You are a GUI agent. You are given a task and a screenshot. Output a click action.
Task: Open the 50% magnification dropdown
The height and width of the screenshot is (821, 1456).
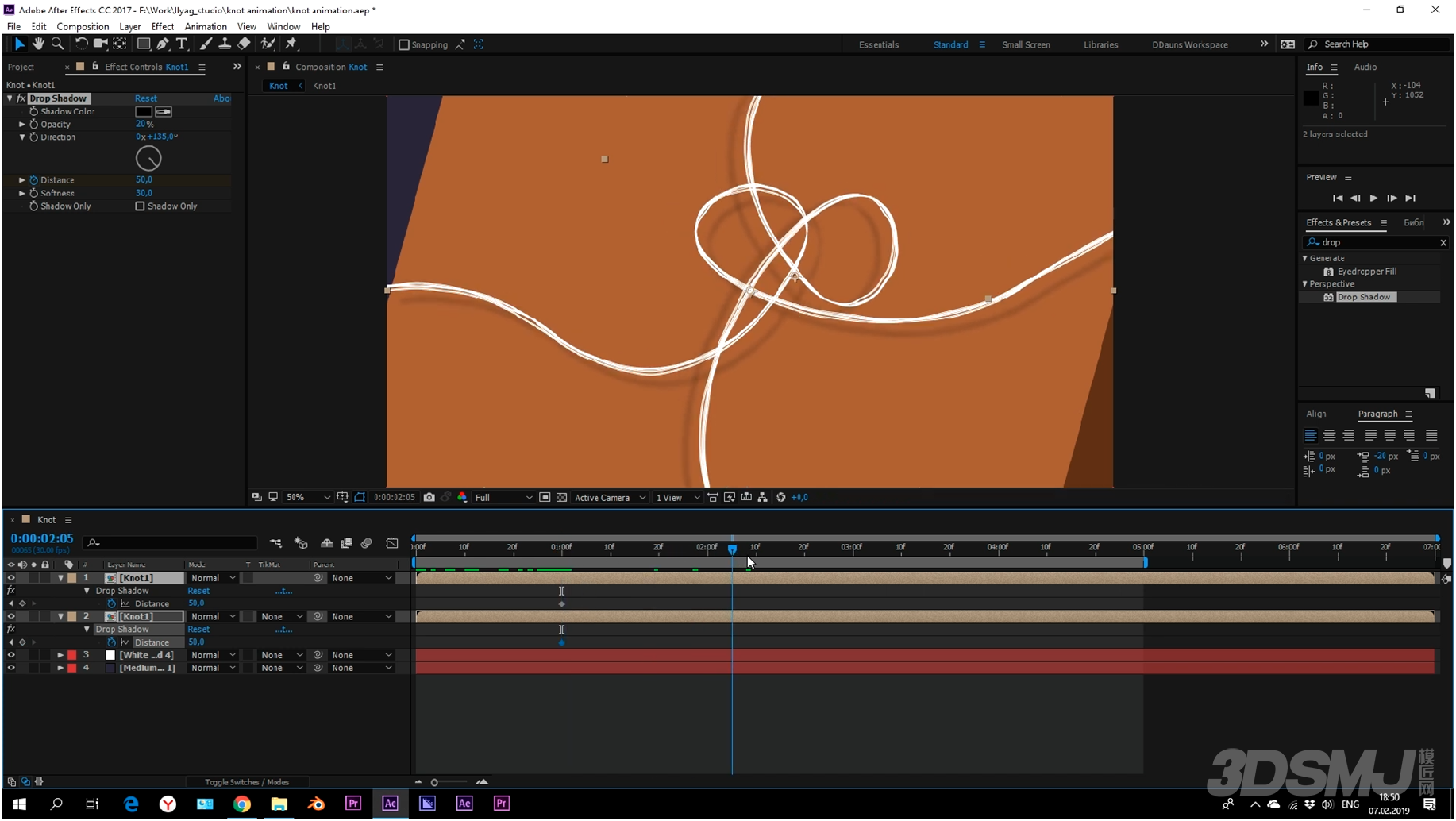308,498
